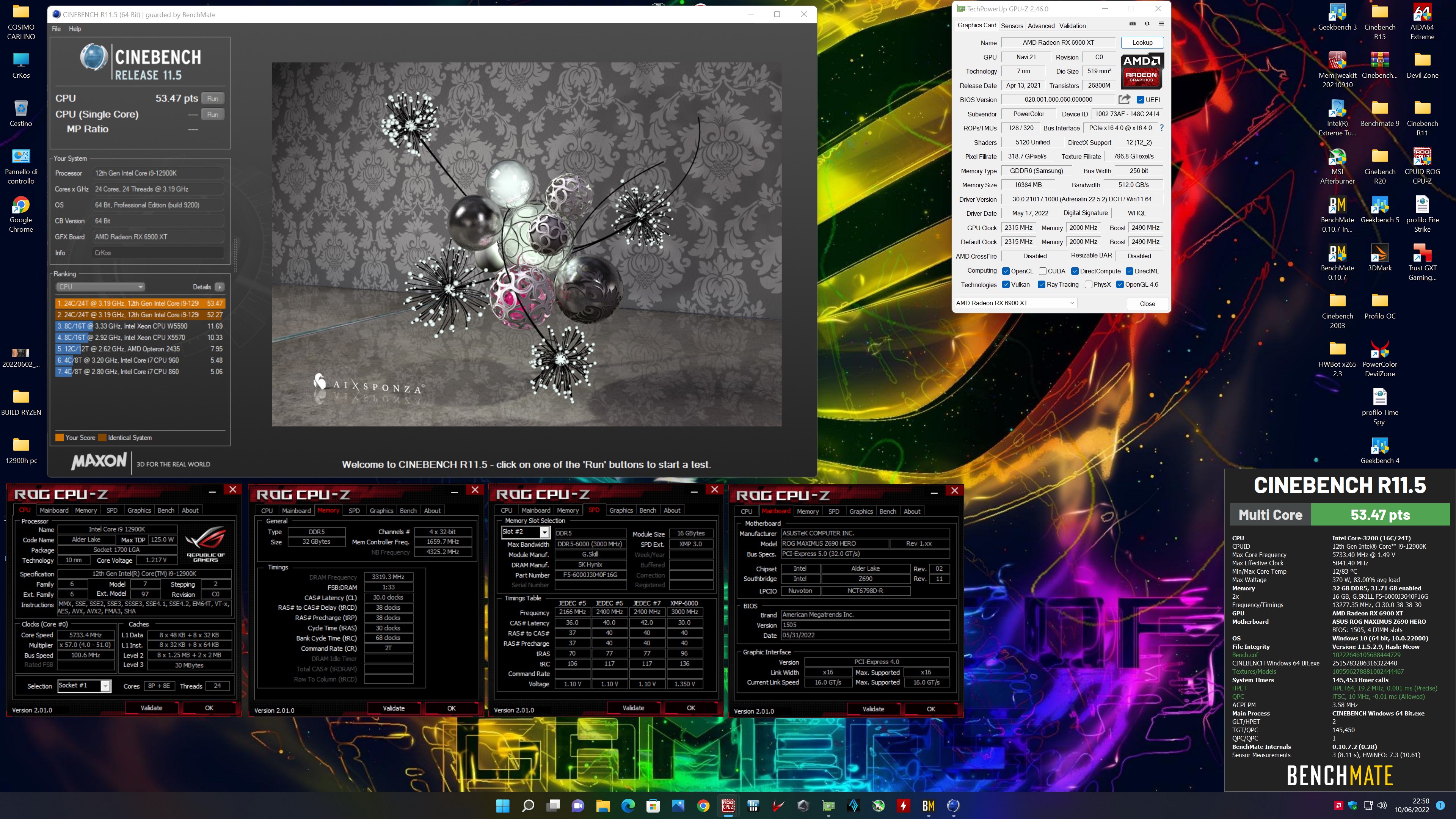Toggle UEFI checkbox in GPU-Z
The width and height of the screenshot is (1456, 819).
pos(1141,100)
